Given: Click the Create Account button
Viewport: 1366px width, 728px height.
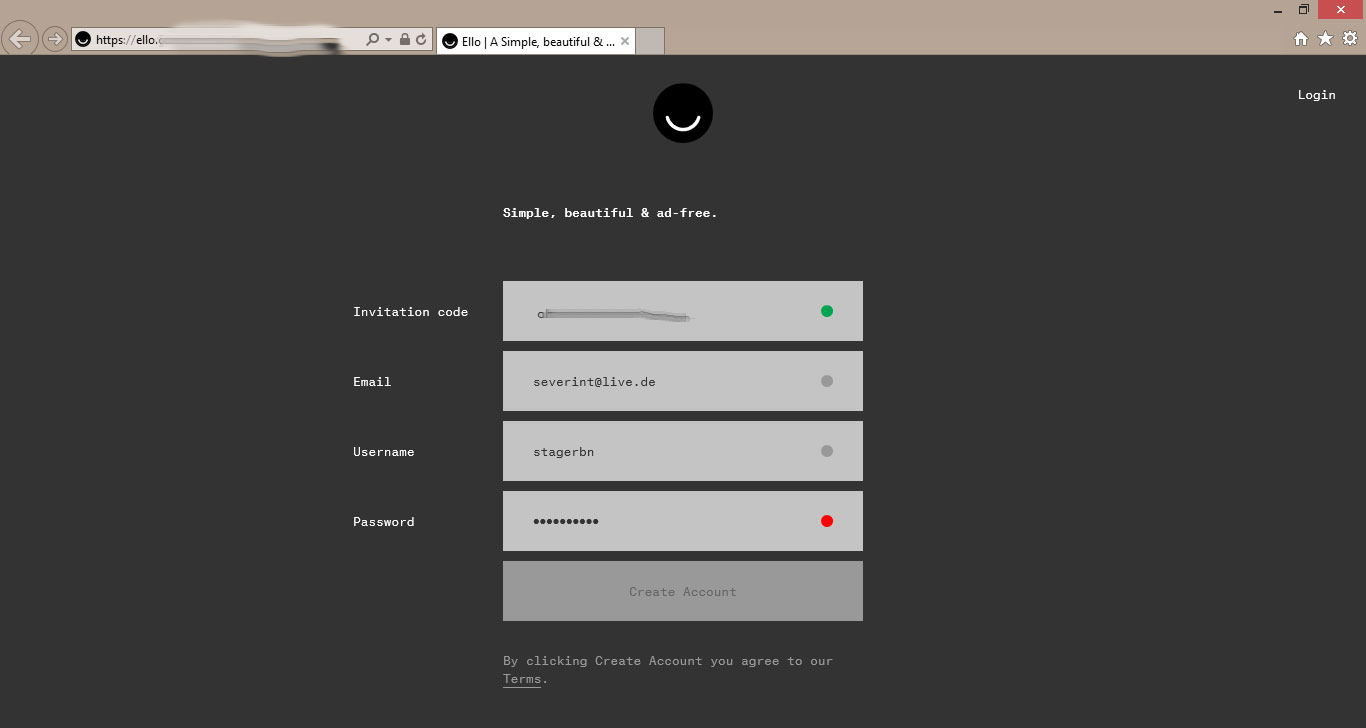Looking at the screenshot, I should (683, 591).
